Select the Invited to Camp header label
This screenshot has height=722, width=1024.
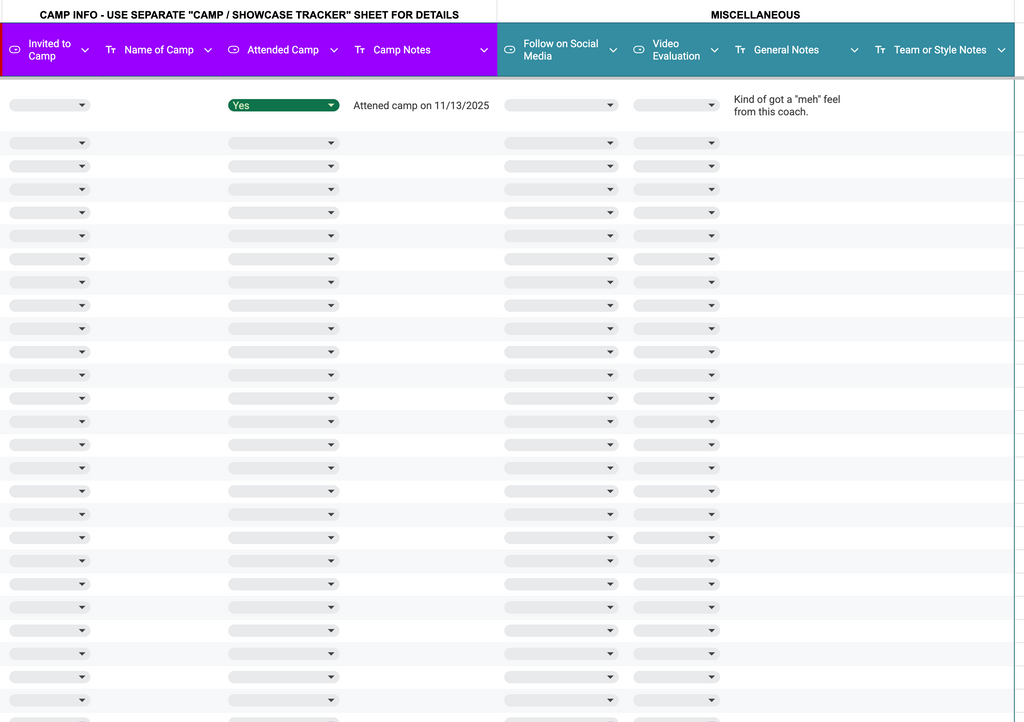pyautogui.click(x=50, y=50)
